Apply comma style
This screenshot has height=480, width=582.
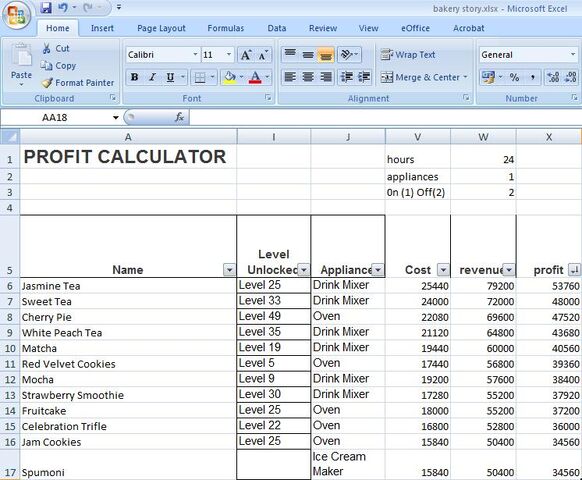533,77
